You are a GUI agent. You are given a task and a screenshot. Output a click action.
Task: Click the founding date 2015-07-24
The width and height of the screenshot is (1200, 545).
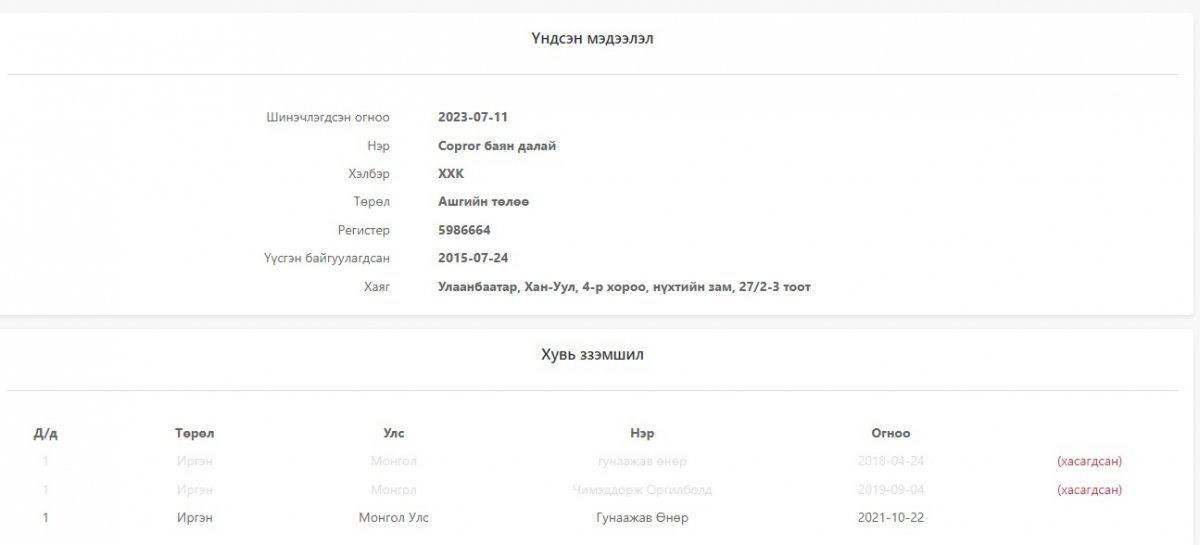coord(472,258)
